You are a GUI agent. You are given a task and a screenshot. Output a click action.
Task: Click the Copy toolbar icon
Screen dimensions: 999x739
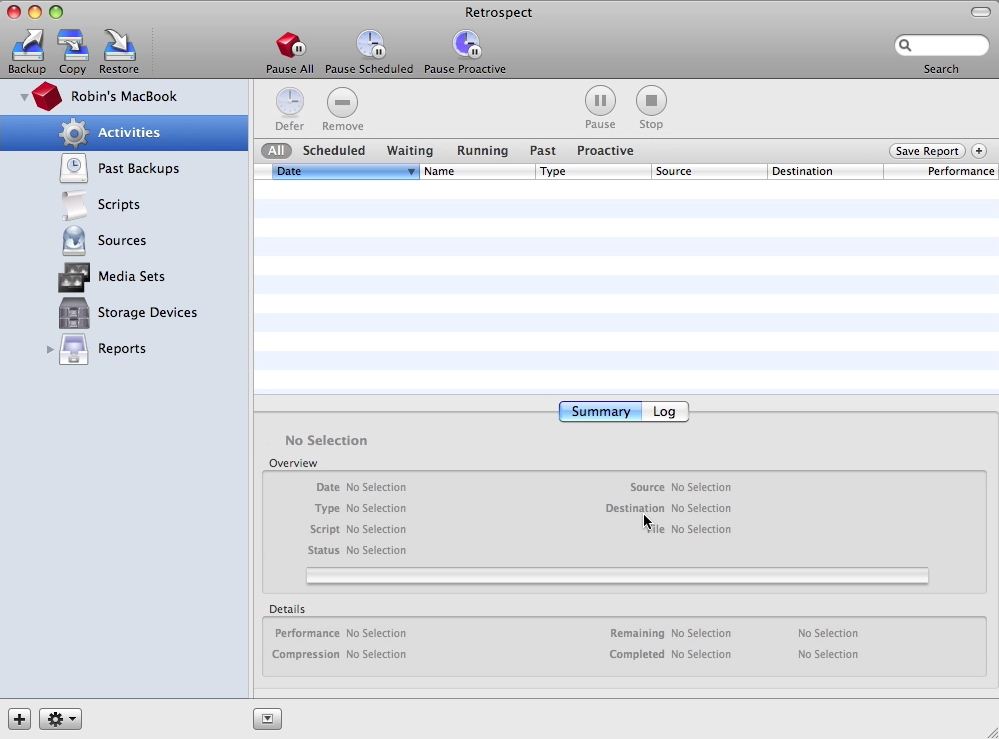pos(72,45)
